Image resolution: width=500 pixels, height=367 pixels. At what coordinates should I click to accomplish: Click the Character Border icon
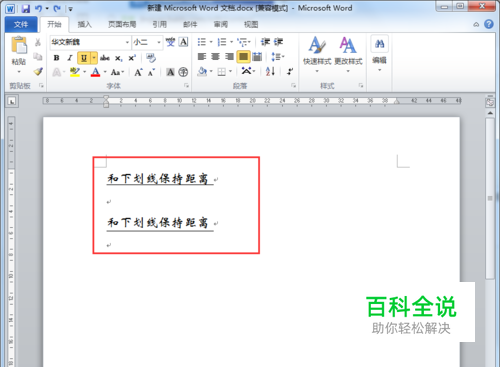pos(184,42)
